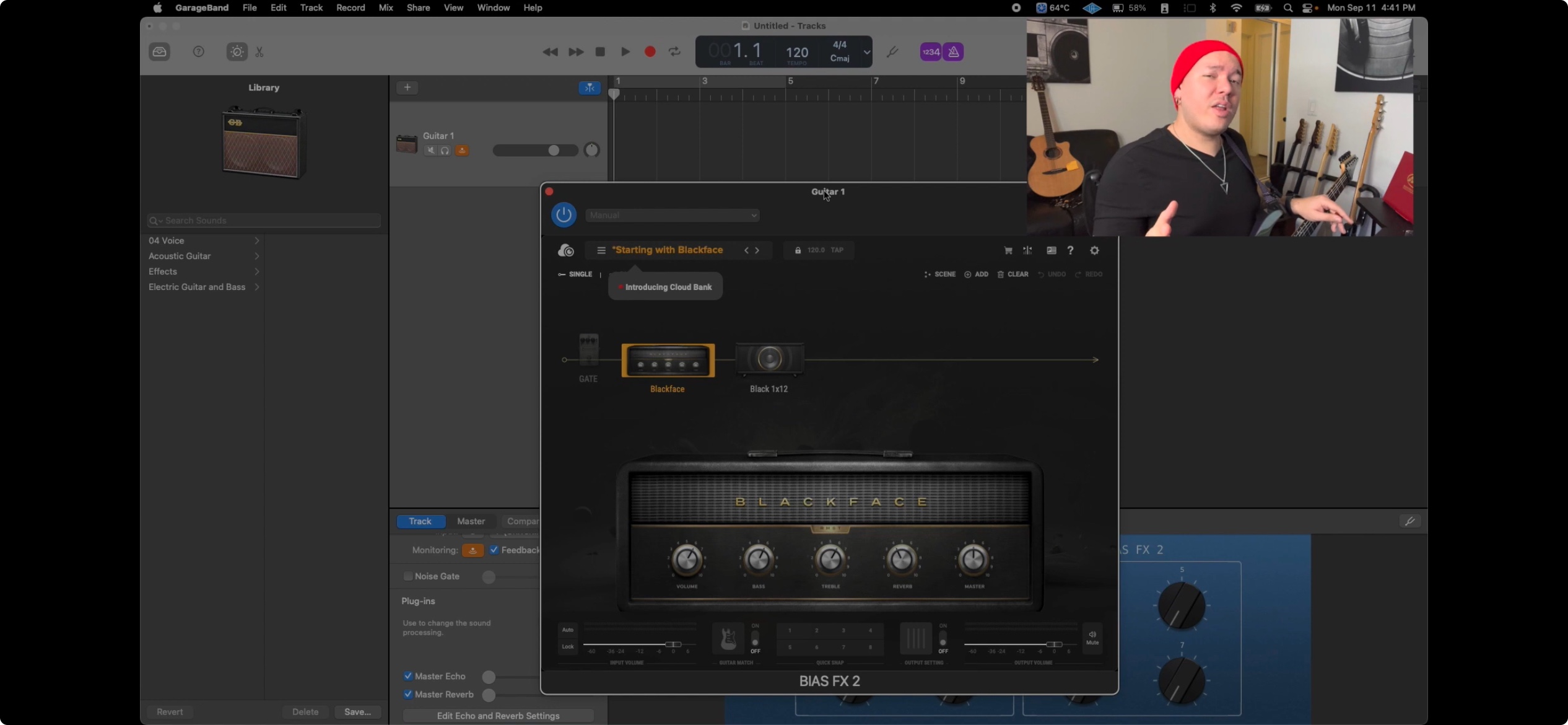The width and height of the screenshot is (1568, 725).
Task: Open the Manual preset dropdown
Action: click(x=673, y=215)
